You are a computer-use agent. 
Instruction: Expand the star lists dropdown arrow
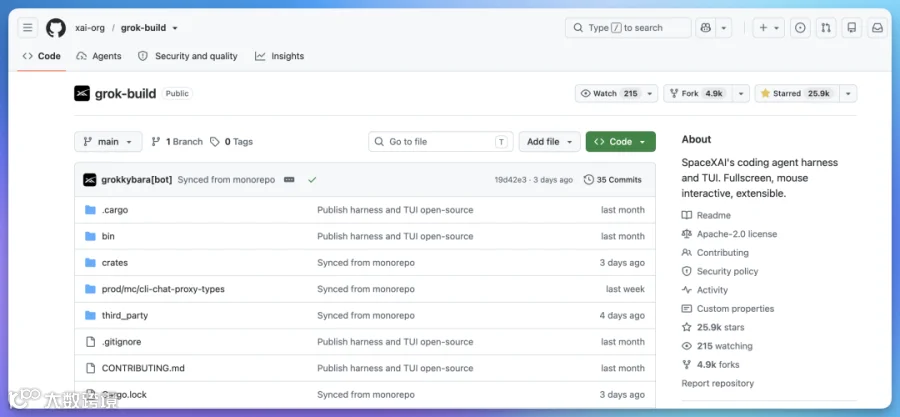click(x=848, y=93)
